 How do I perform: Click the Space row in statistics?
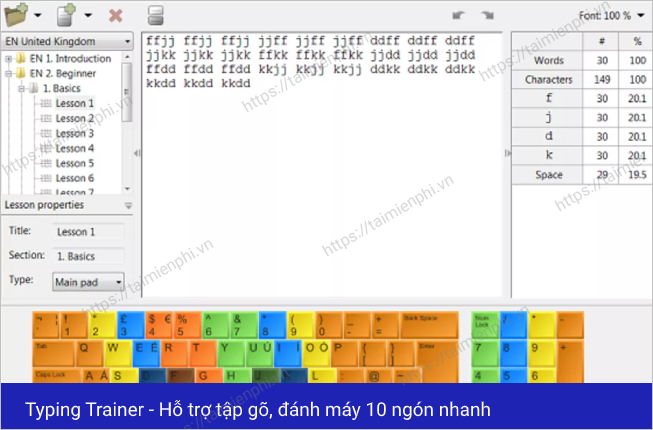point(582,175)
